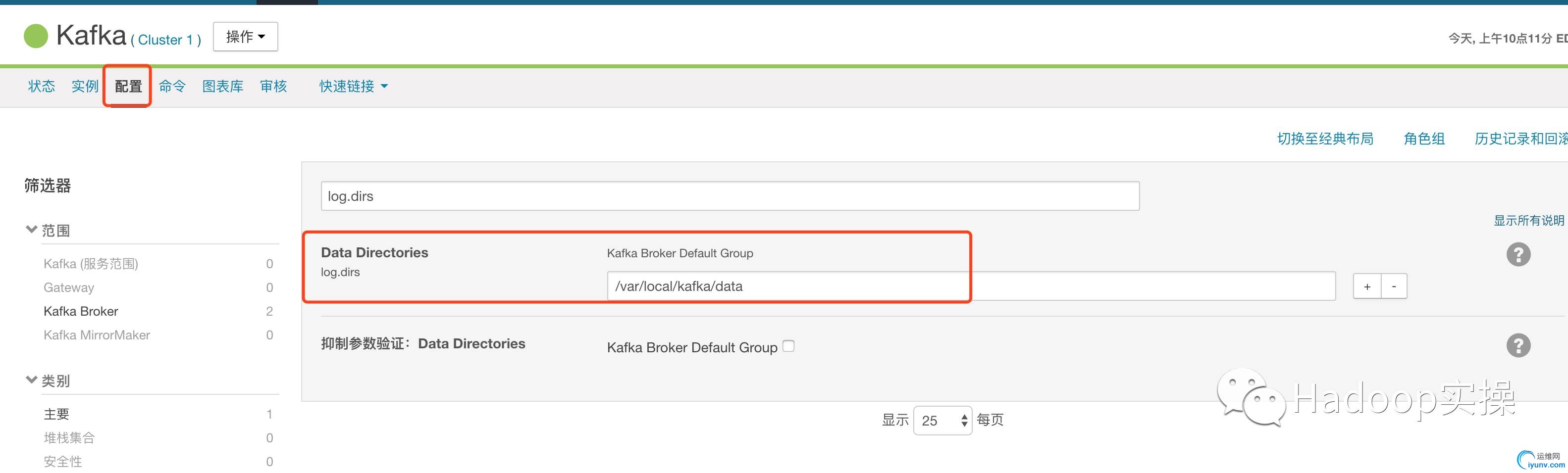Open the 角色组 role groups link
1568x473 pixels.
pyautogui.click(x=1424, y=139)
